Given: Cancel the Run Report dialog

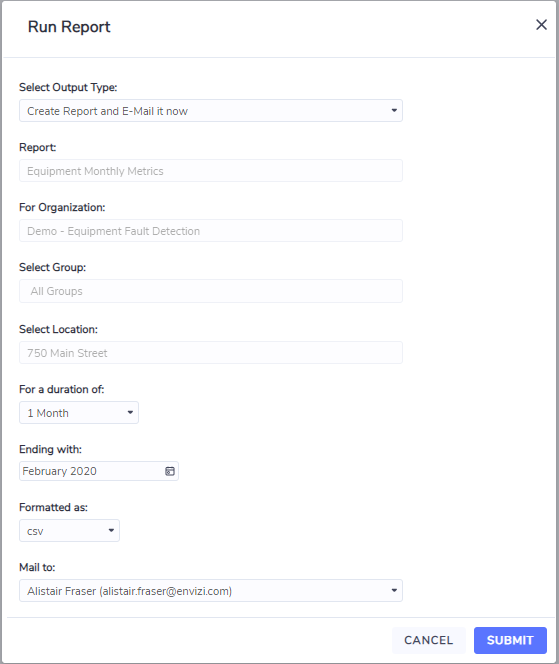Looking at the screenshot, I should [429, 640].
